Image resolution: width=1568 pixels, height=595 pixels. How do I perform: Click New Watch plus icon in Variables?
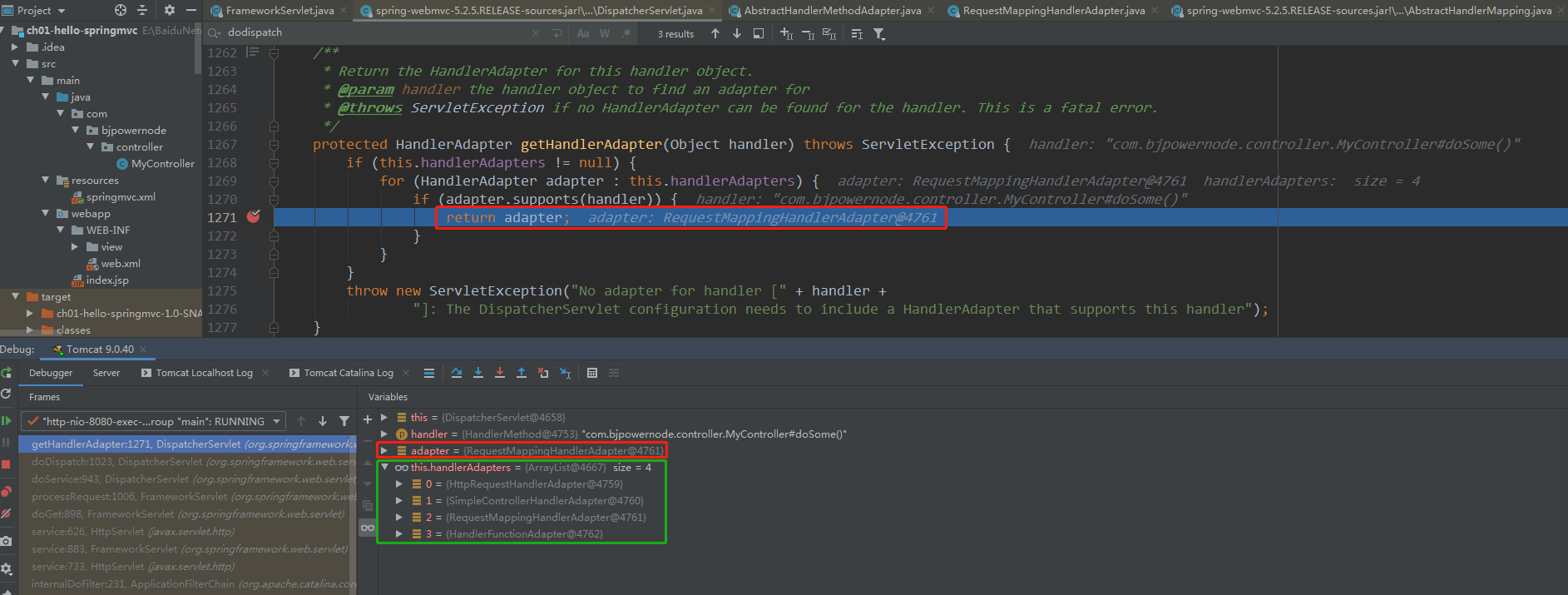[368, 419]
